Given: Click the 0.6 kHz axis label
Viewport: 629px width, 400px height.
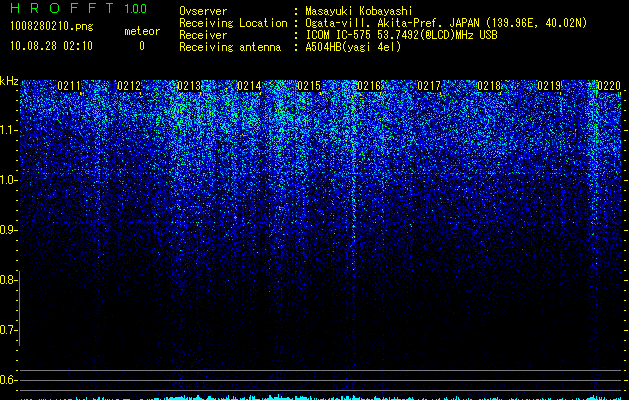Looking at the screenshot, I should click(8, 380).
